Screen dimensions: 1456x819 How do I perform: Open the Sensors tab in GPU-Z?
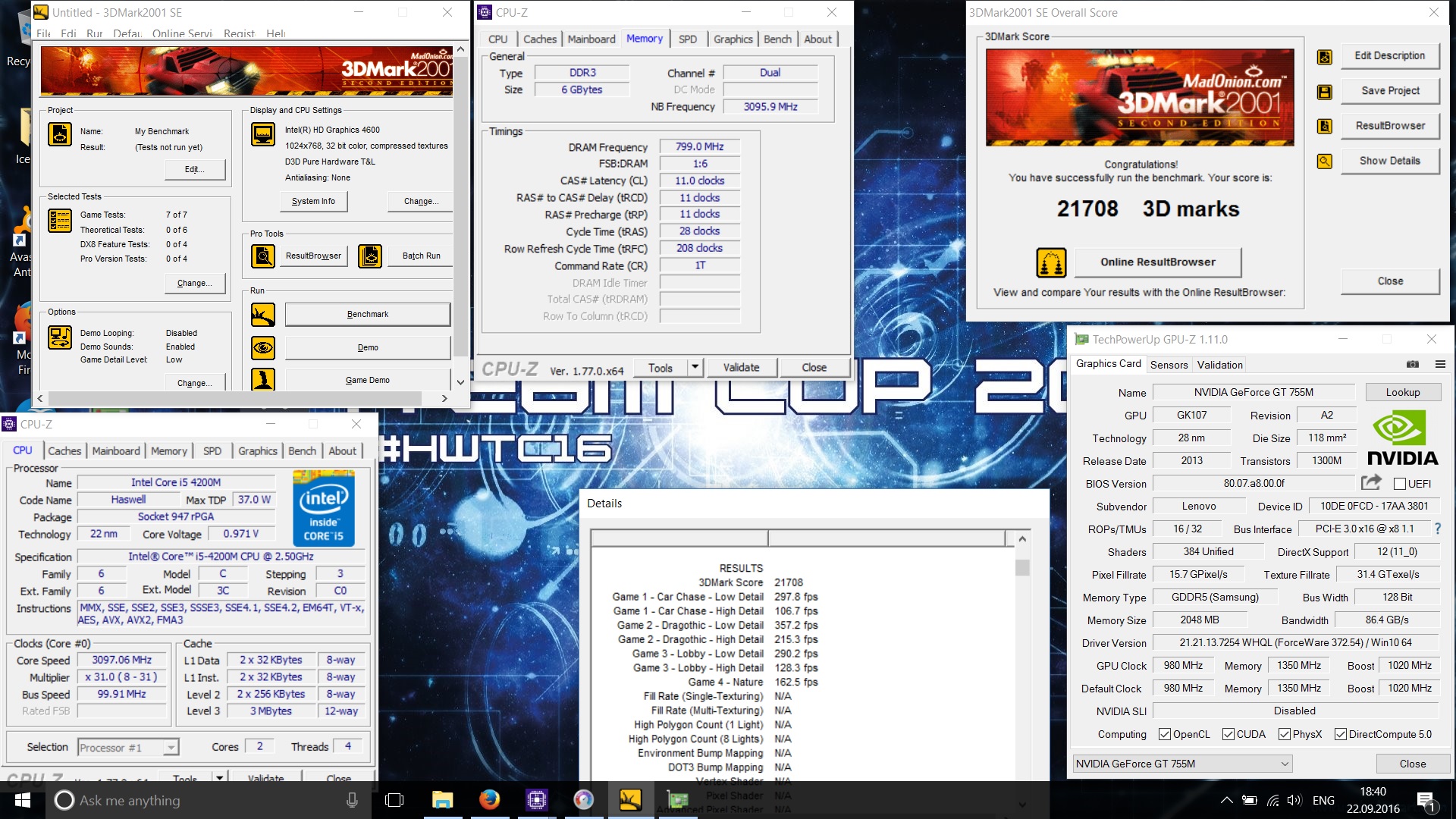click(1169, 365)
